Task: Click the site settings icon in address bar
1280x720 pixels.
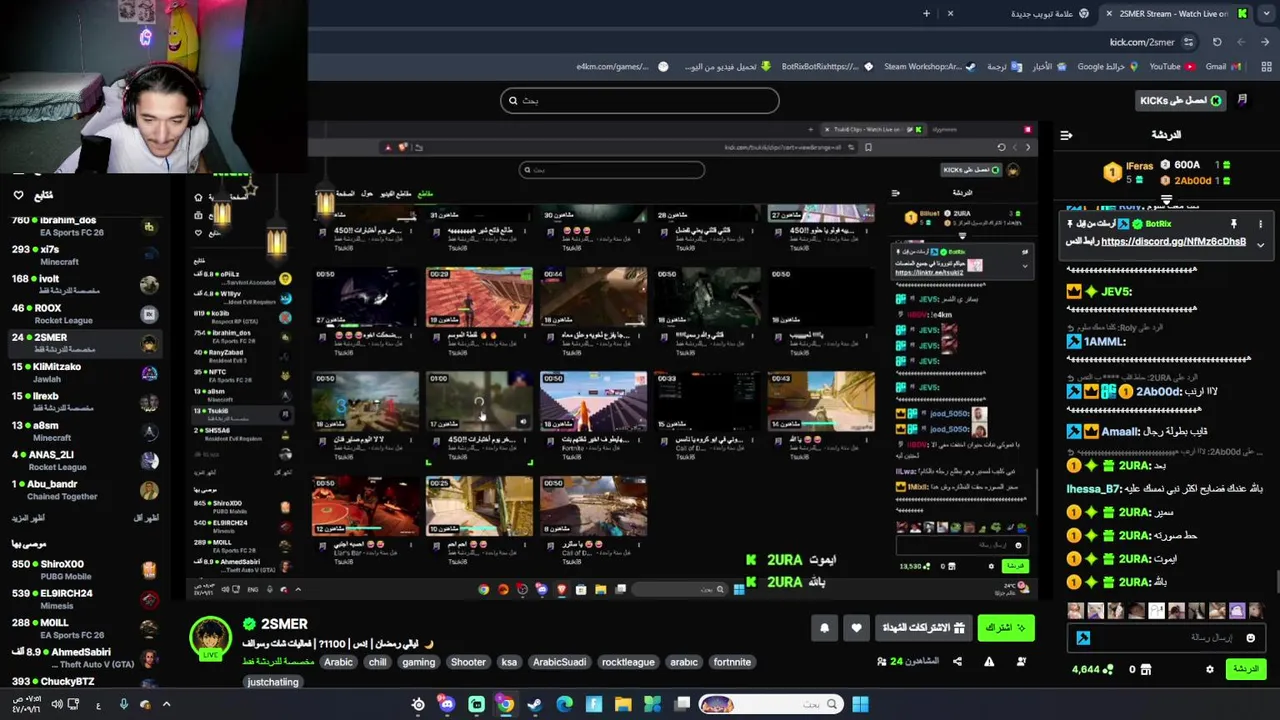Action: (1188, 42)
